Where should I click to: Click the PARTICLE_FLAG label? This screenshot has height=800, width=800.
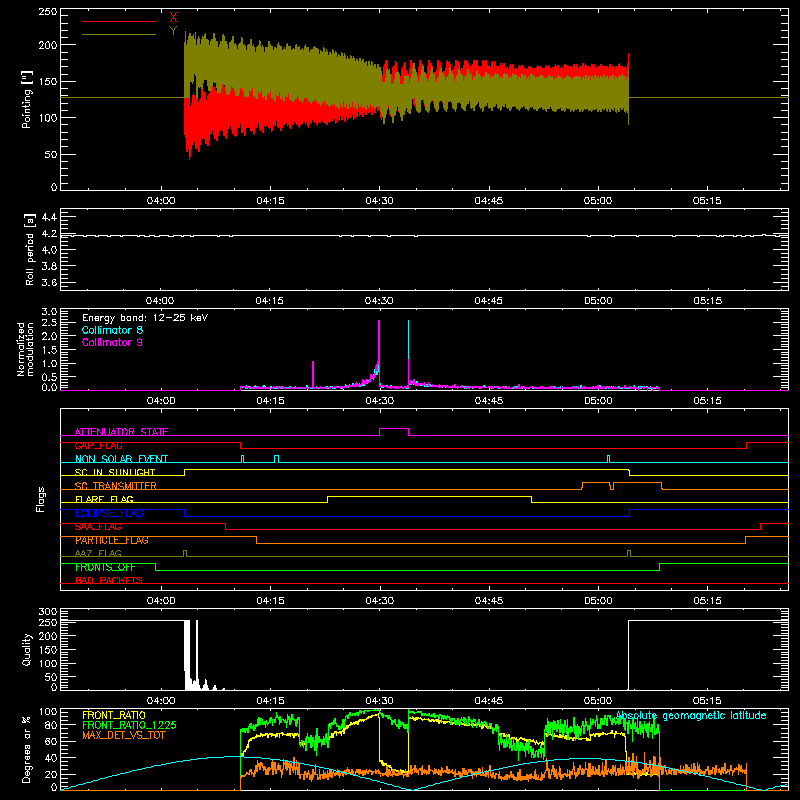click(x=112, y=540)
